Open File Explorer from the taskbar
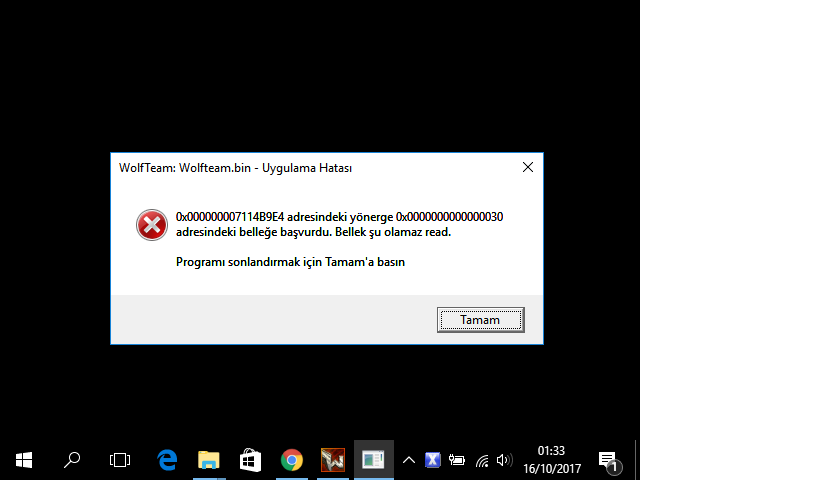 209,460
